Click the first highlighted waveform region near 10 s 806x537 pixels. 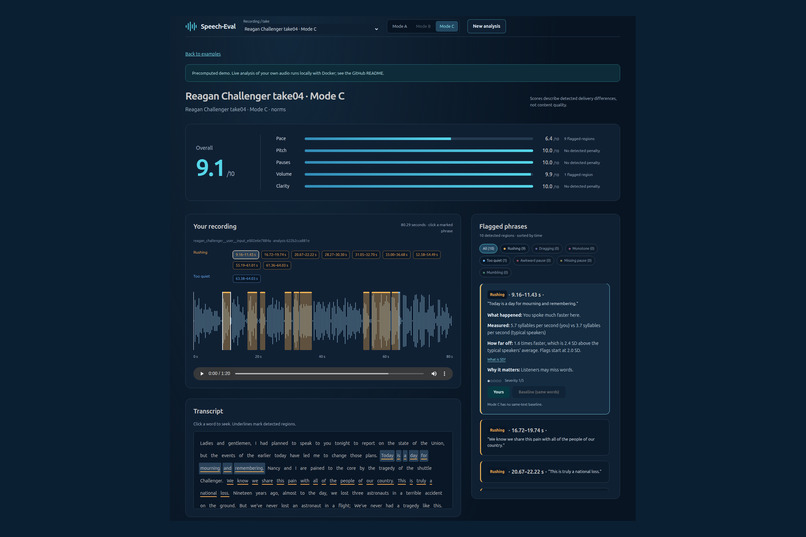pyautogui.click(x=226, y=321)
